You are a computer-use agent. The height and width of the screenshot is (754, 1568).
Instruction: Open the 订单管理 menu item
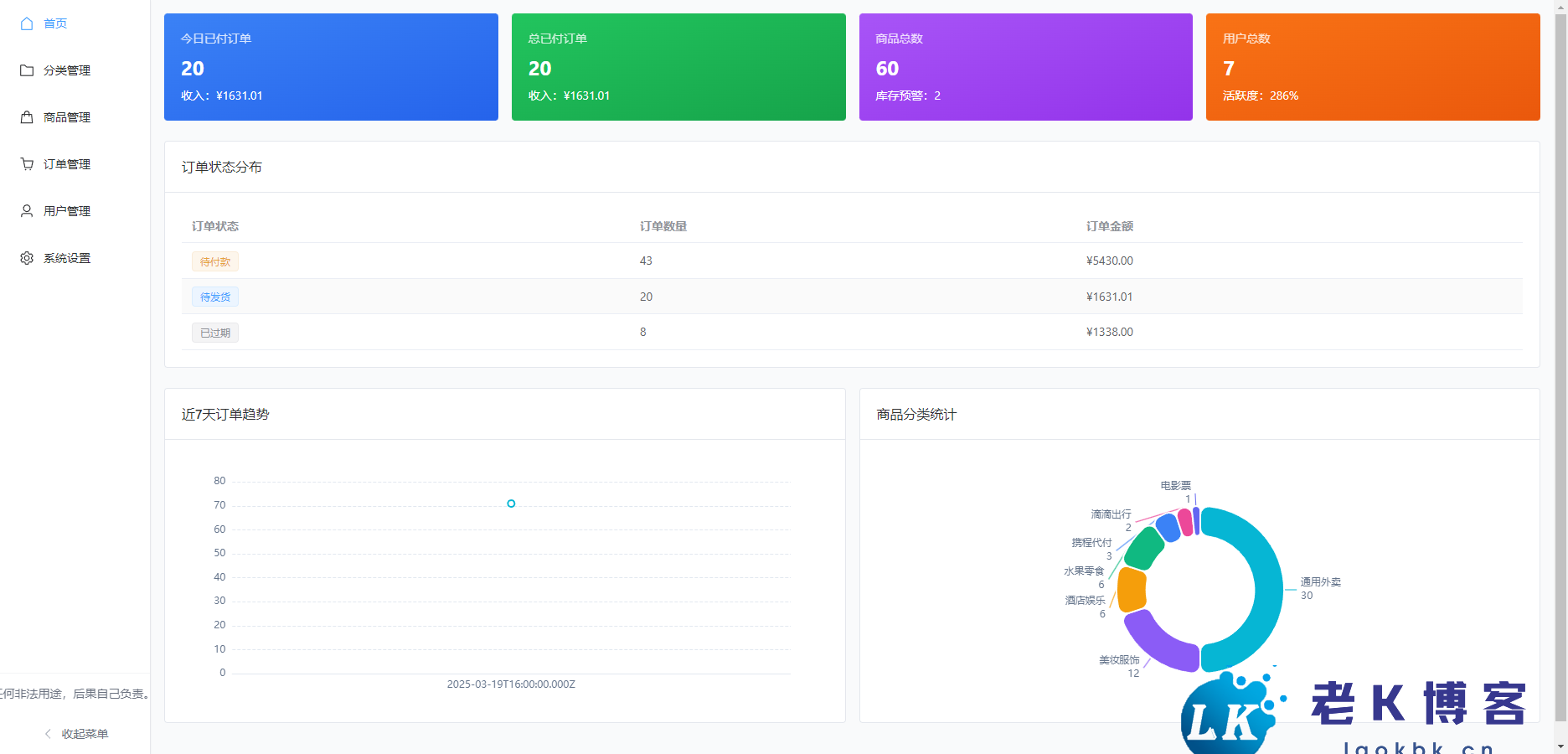tap(67, 164)
